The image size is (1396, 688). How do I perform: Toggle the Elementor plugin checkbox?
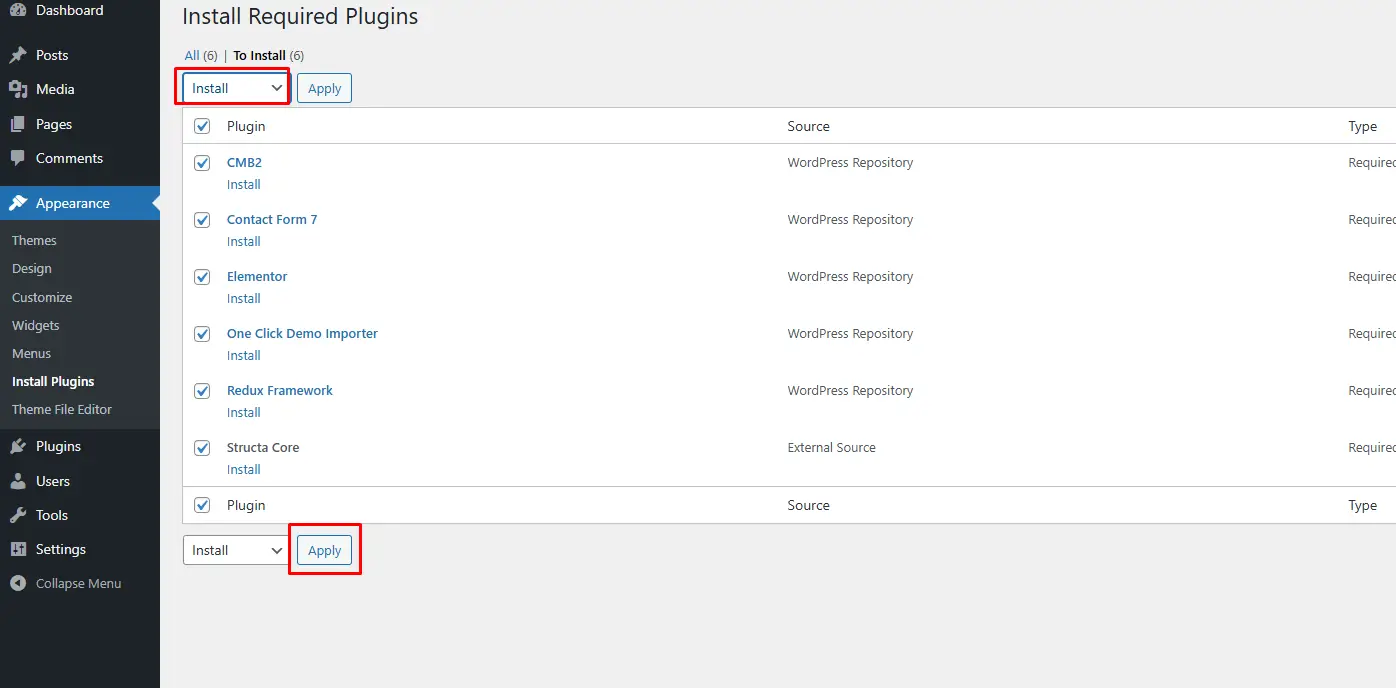click(202, 277)
